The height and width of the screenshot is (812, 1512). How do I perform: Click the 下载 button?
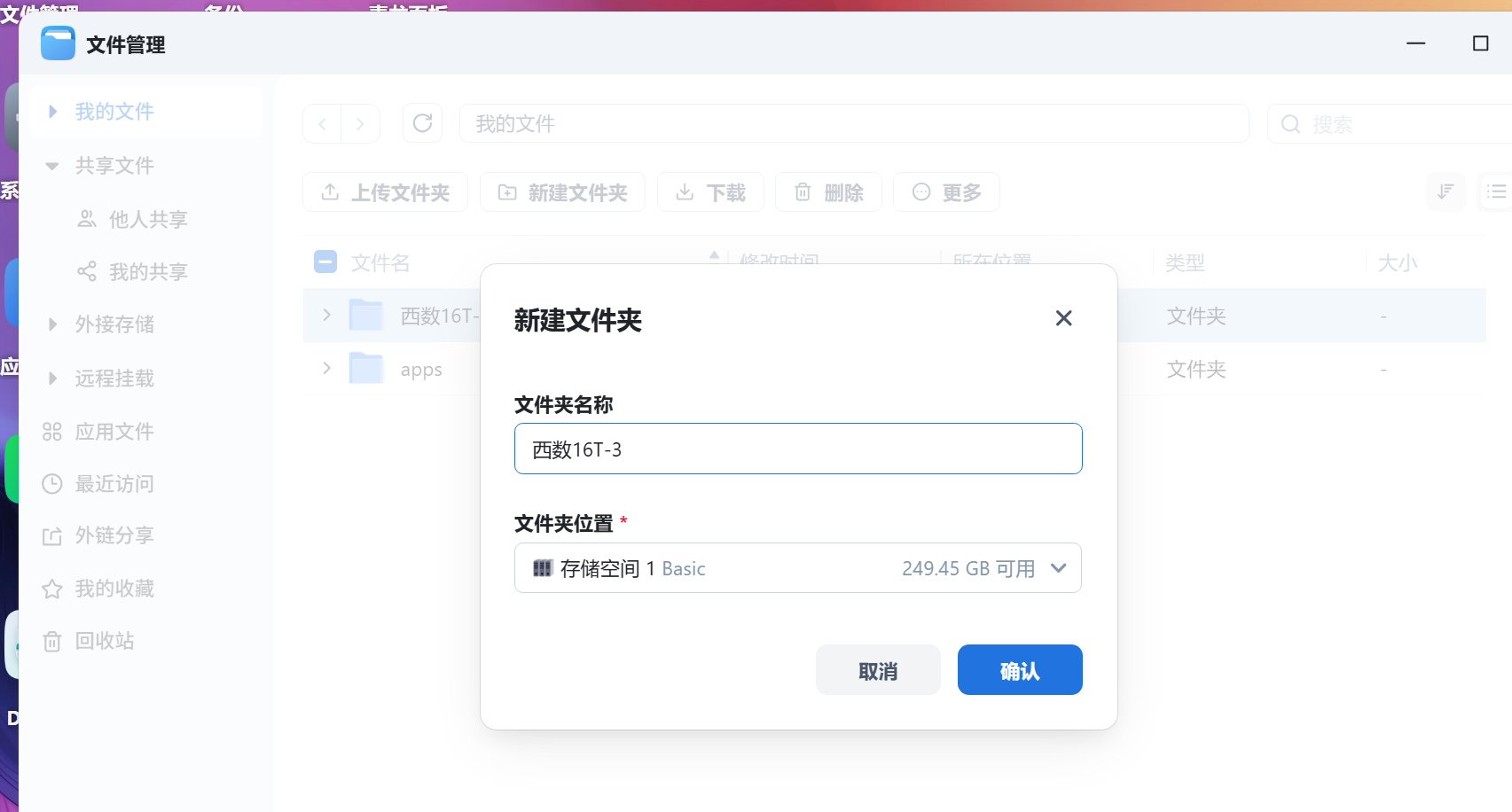[710, 192]
